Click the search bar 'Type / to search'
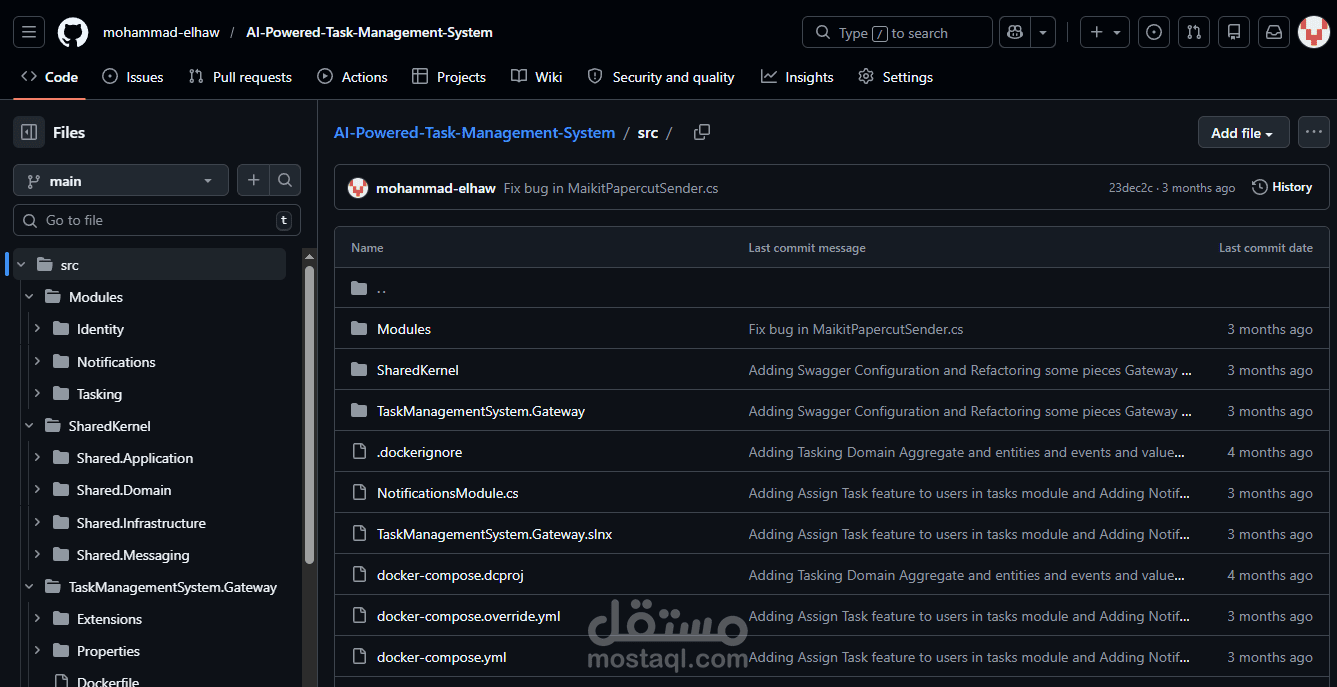The width and height of the screenshot is (1337, 687). click(897, 32)
